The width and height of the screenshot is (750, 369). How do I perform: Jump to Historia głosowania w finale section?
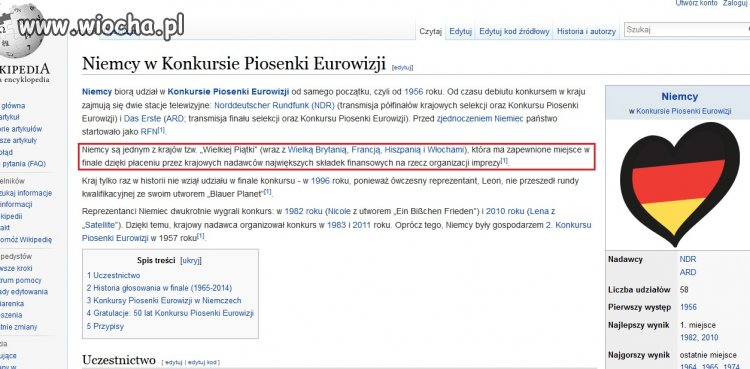pos(159,288)
